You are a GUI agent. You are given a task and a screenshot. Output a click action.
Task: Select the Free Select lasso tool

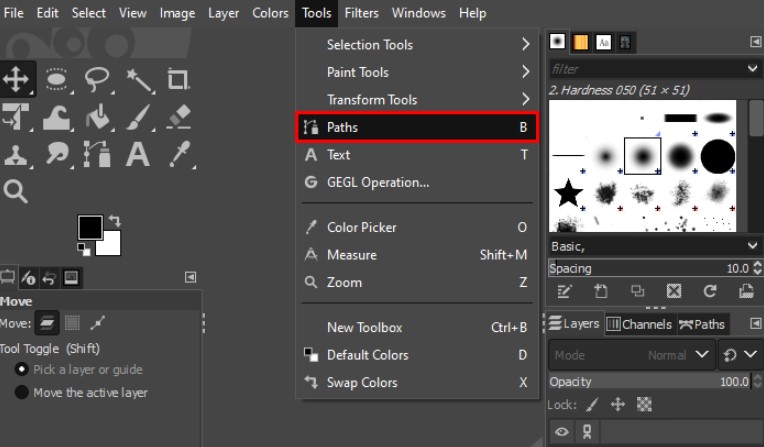(97, 79)
